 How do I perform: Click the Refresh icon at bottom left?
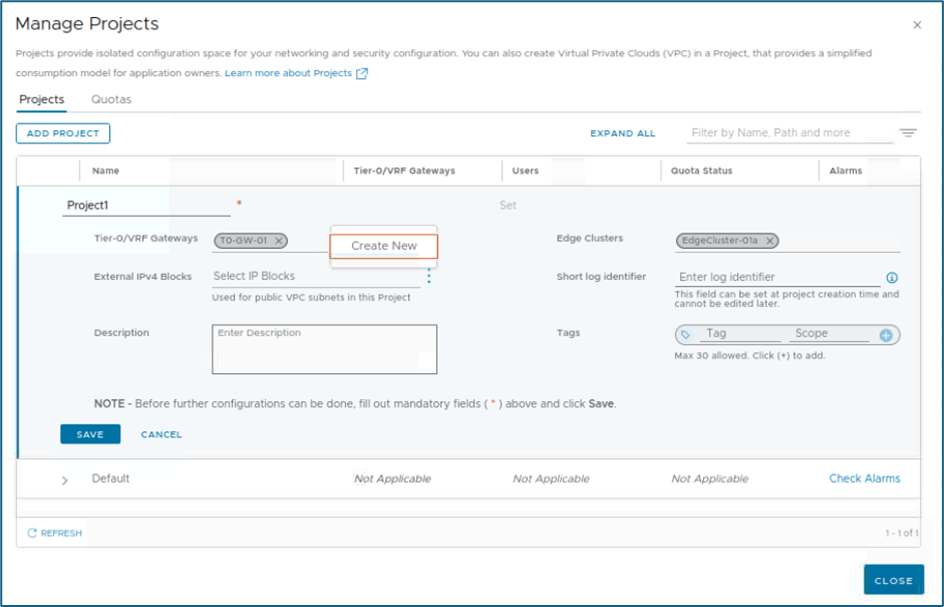(x=32, y=533)
